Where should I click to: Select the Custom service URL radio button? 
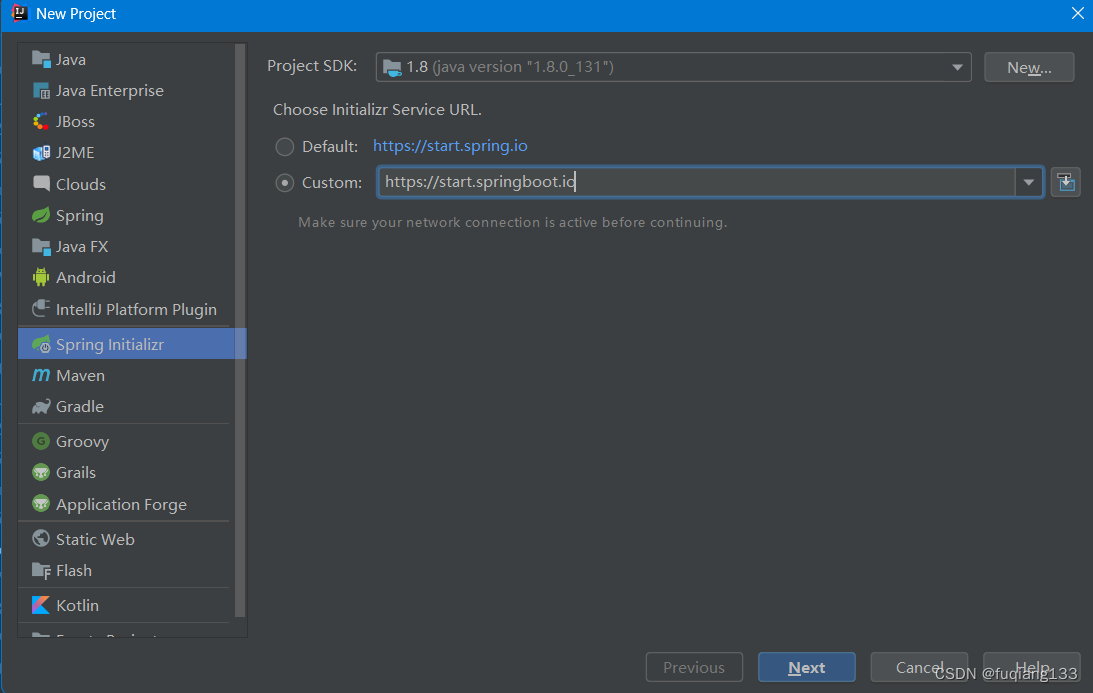(284, 183)
